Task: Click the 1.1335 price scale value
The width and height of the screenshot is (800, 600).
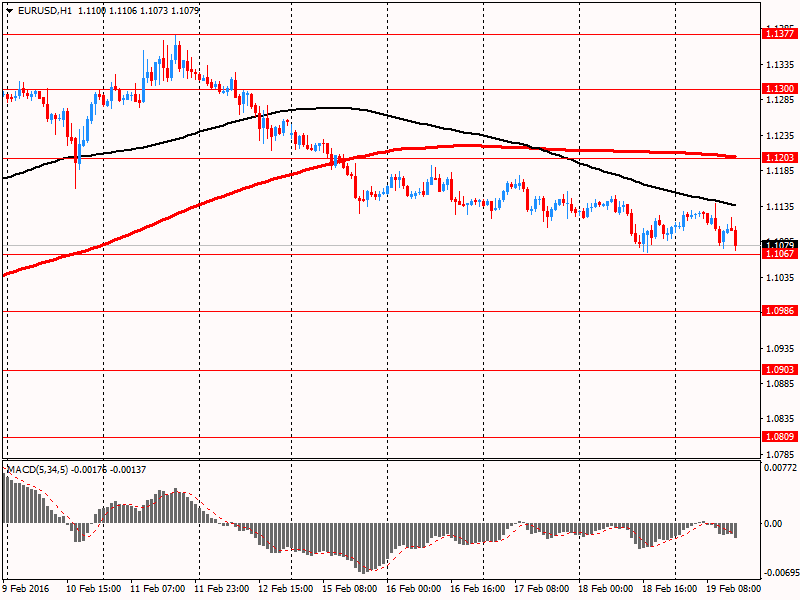Action: (781, 65)
